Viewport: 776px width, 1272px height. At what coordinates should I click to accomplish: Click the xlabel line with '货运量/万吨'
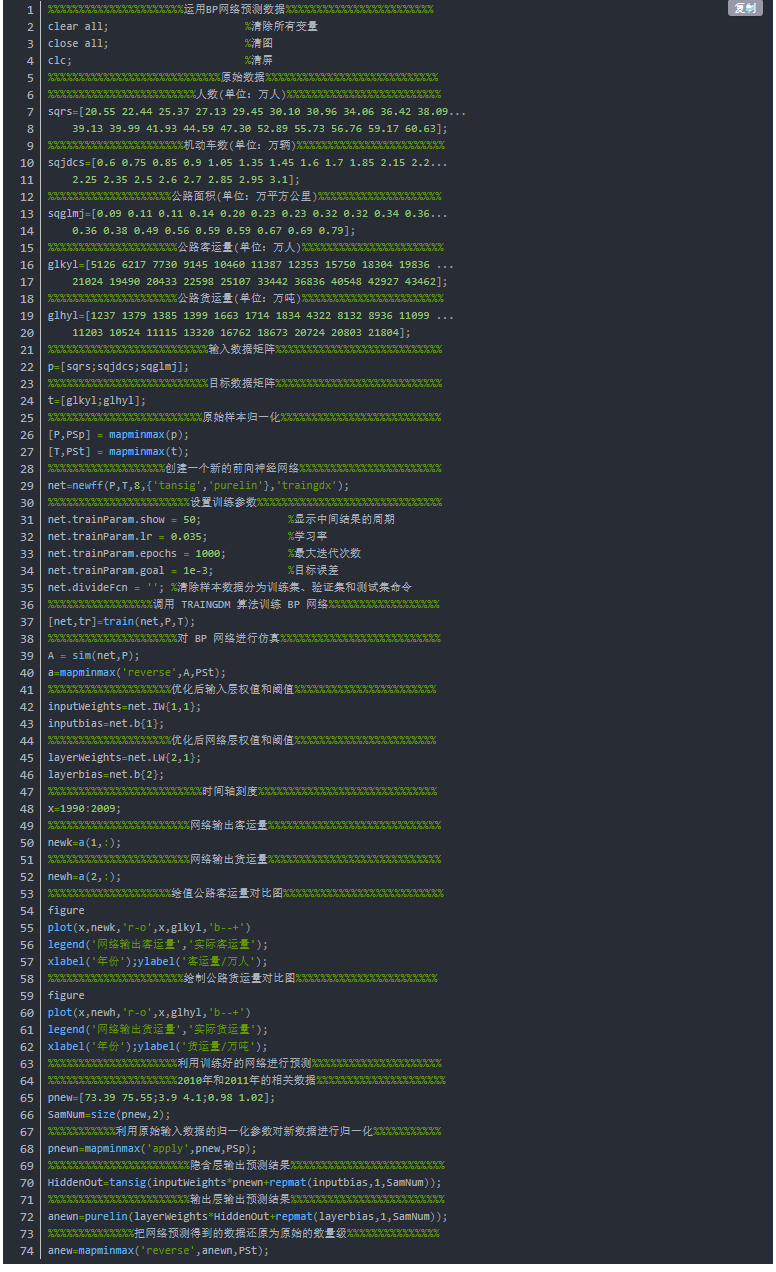pyautogui.click(x=158, y=1046)
